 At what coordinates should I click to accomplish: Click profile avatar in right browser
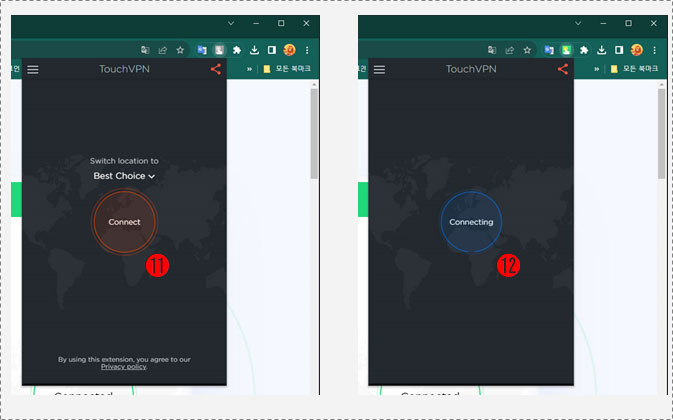637,50
